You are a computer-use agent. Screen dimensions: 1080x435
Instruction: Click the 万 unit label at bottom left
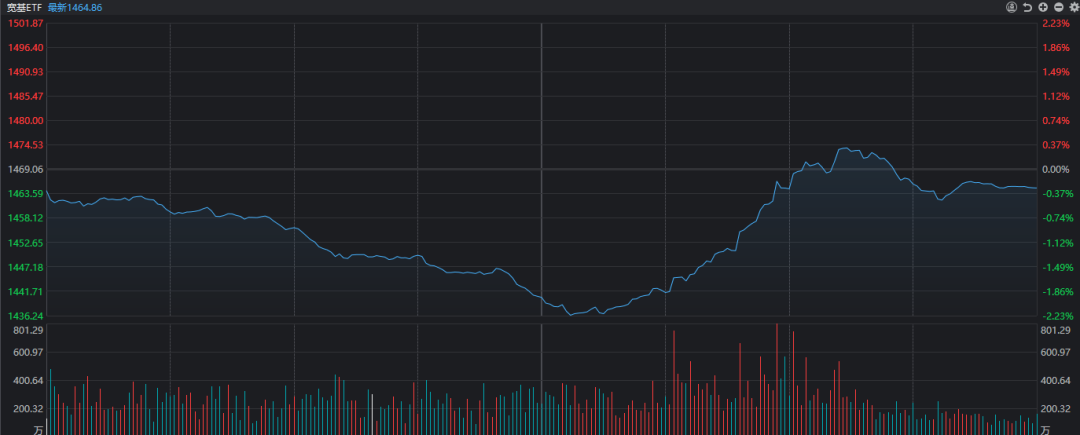[x=37, y=429]
